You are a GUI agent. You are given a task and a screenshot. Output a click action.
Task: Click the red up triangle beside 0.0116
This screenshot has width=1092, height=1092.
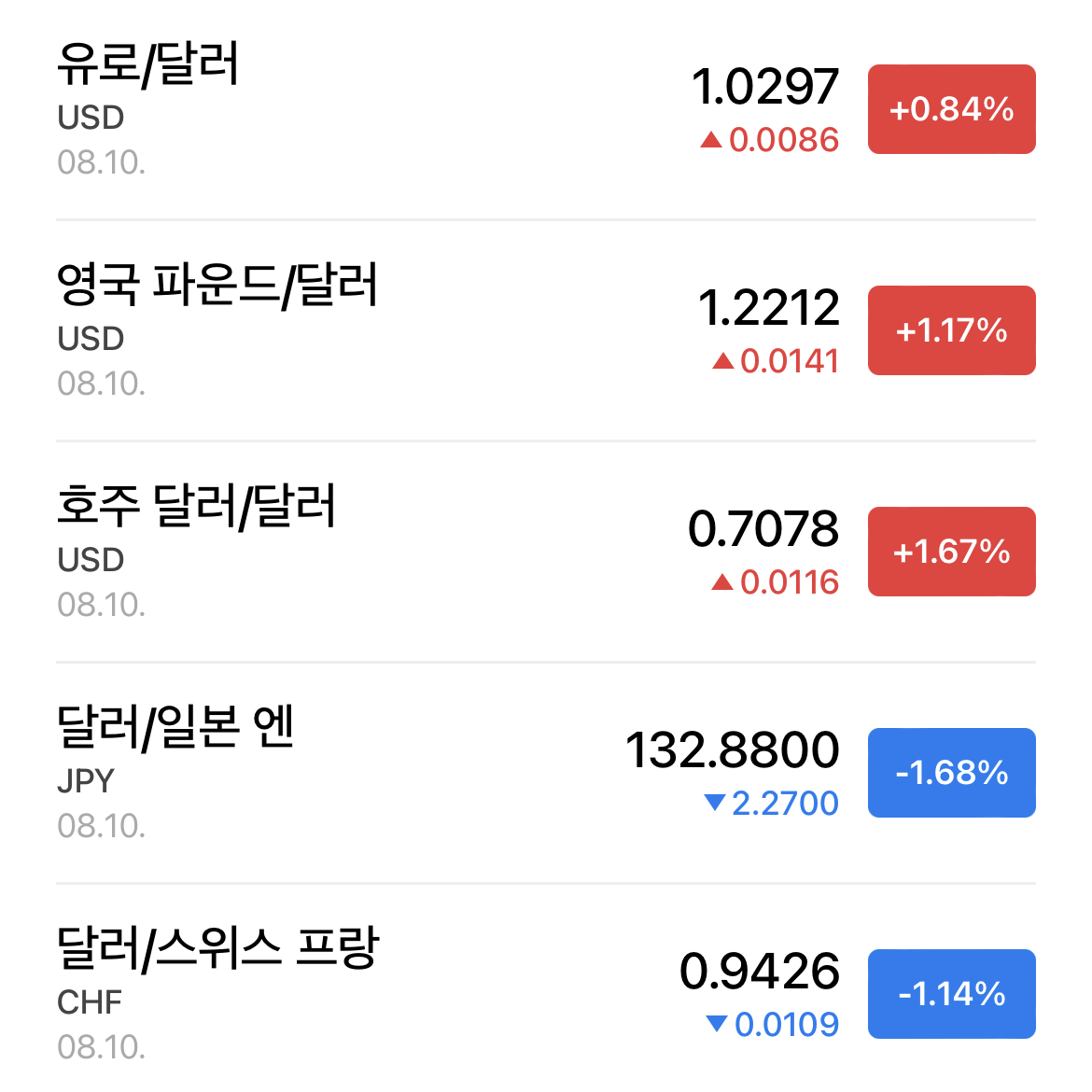723,581
